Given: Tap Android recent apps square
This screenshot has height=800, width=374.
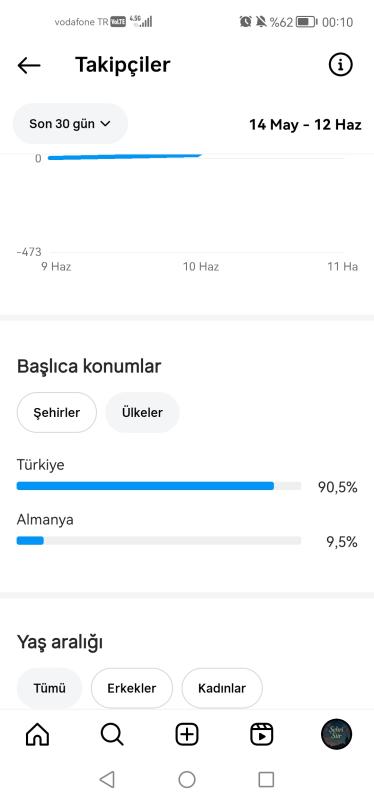Looking at the screenshot, I should coord(266,779).
